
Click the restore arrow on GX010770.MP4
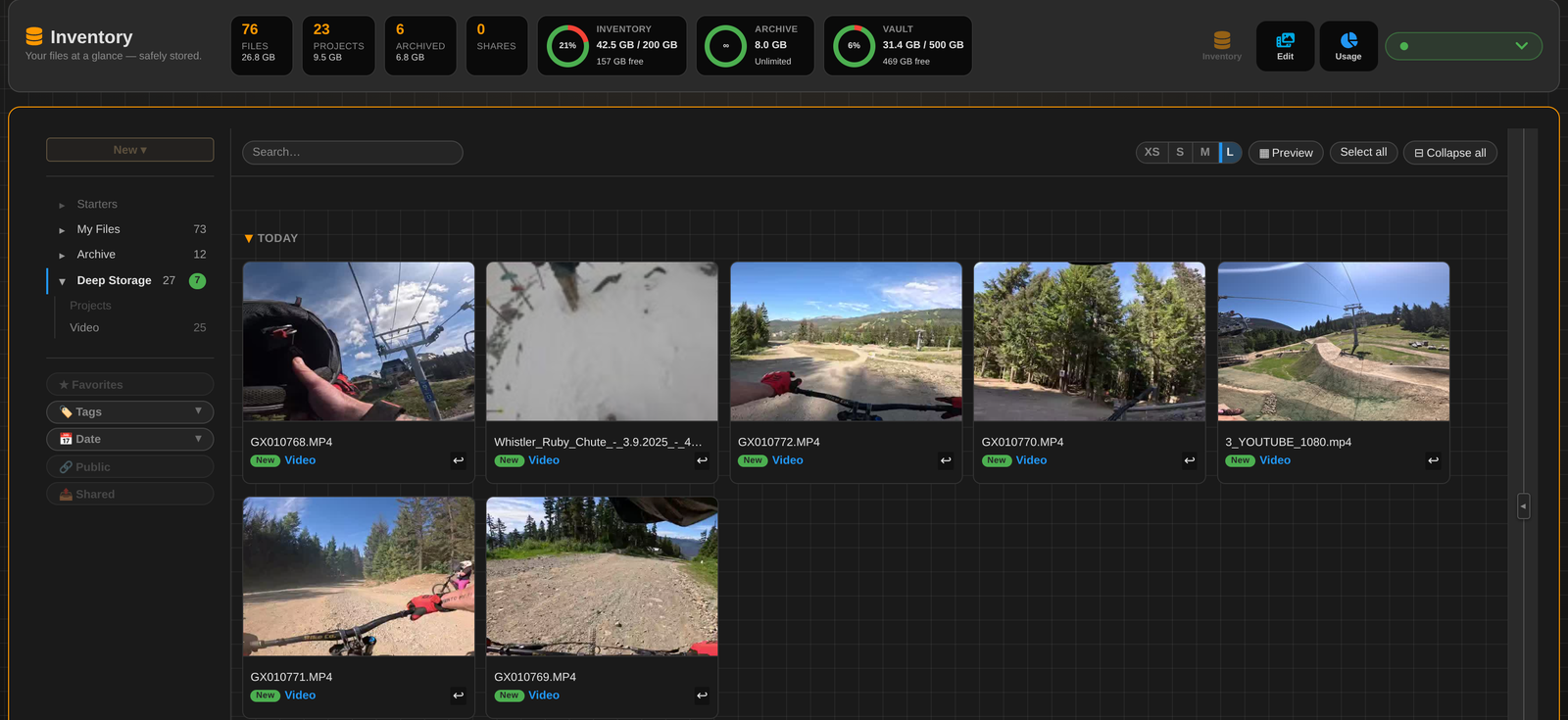click(1190, 460)
